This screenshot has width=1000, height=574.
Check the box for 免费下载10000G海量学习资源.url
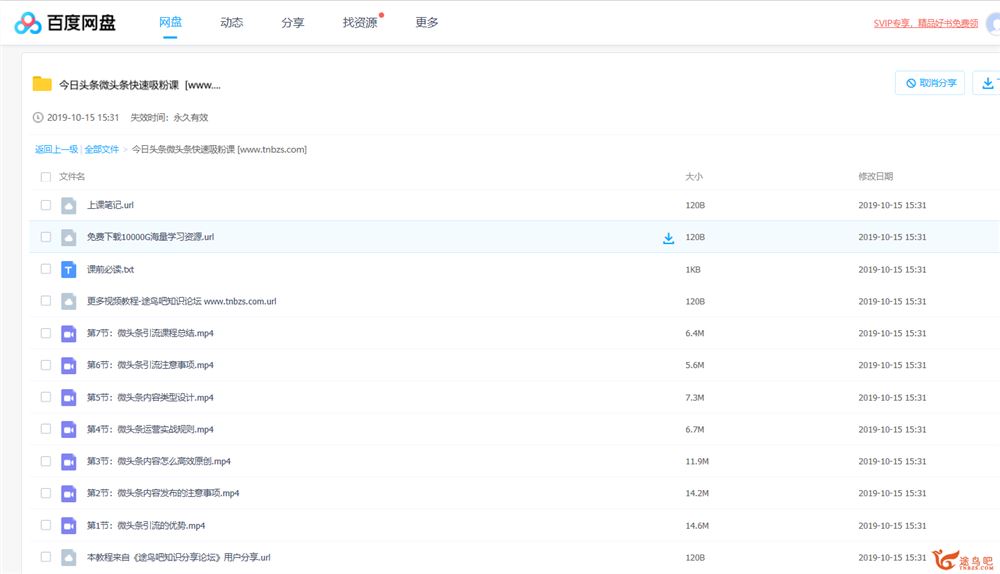pos(45,237)
